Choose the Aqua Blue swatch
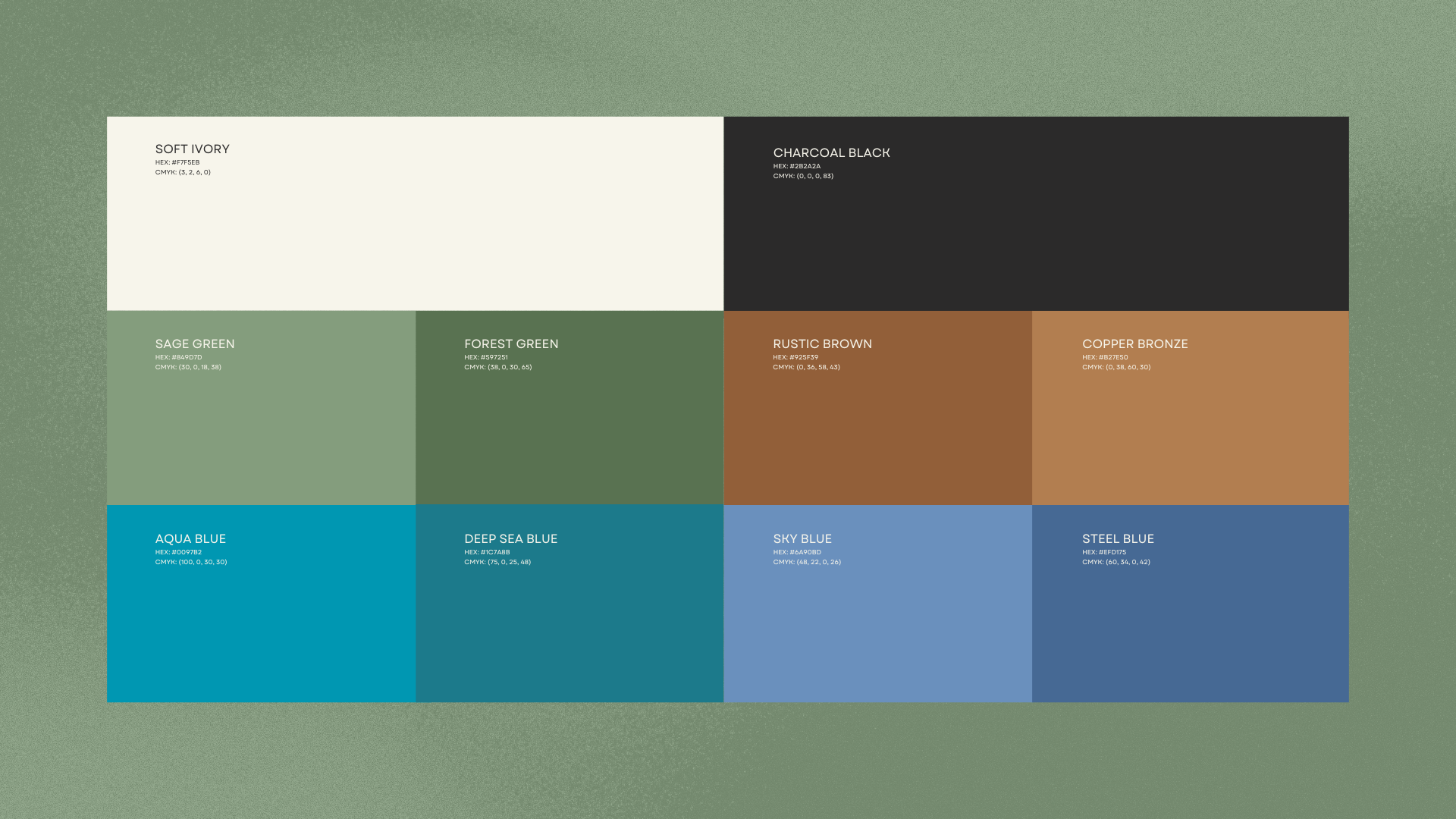The image size is (1456, 819). (x=261, y=629)
